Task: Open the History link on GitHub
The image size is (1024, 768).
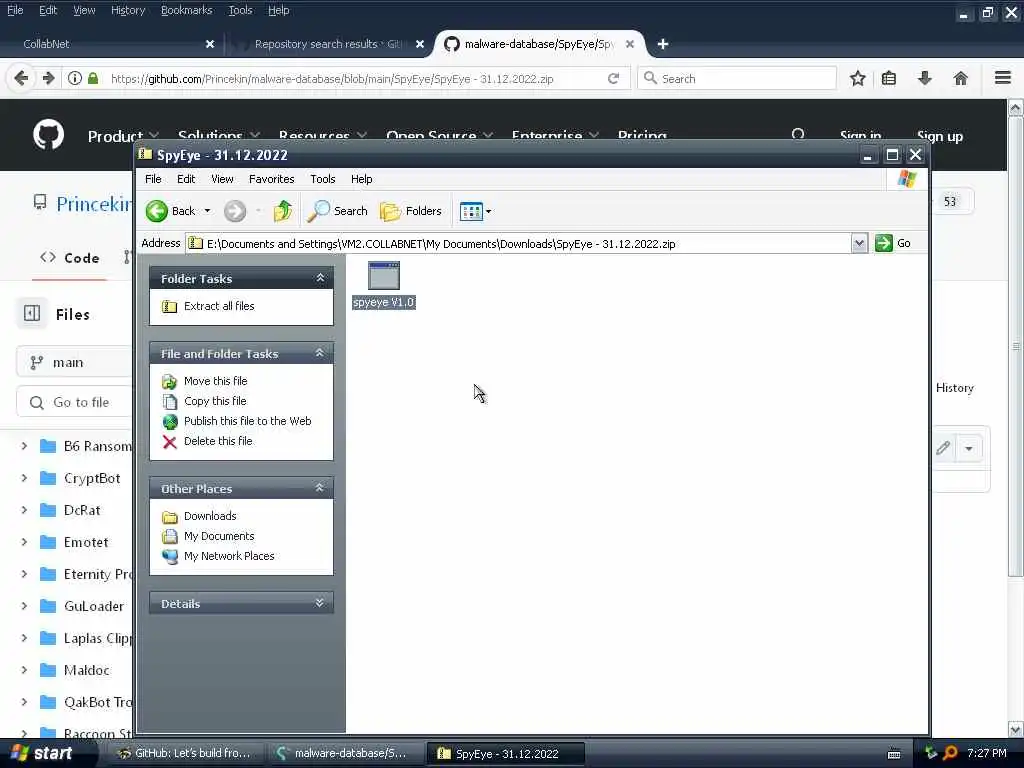Action: [x=954, y=388]
